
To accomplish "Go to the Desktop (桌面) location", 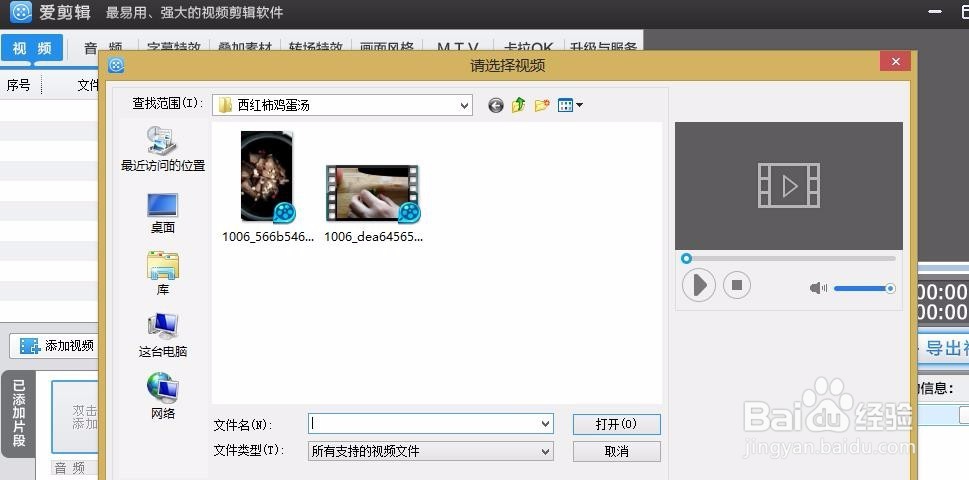I will click(163, 213).
